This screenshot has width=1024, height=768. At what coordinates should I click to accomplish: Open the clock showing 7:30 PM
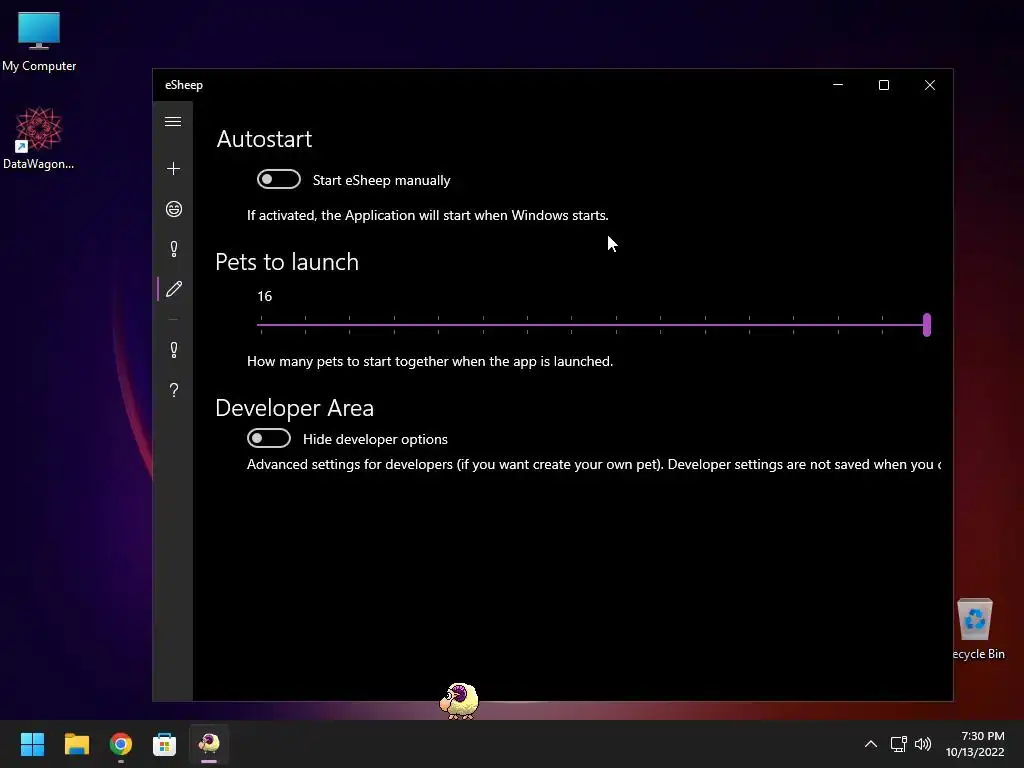coord(975,744)
